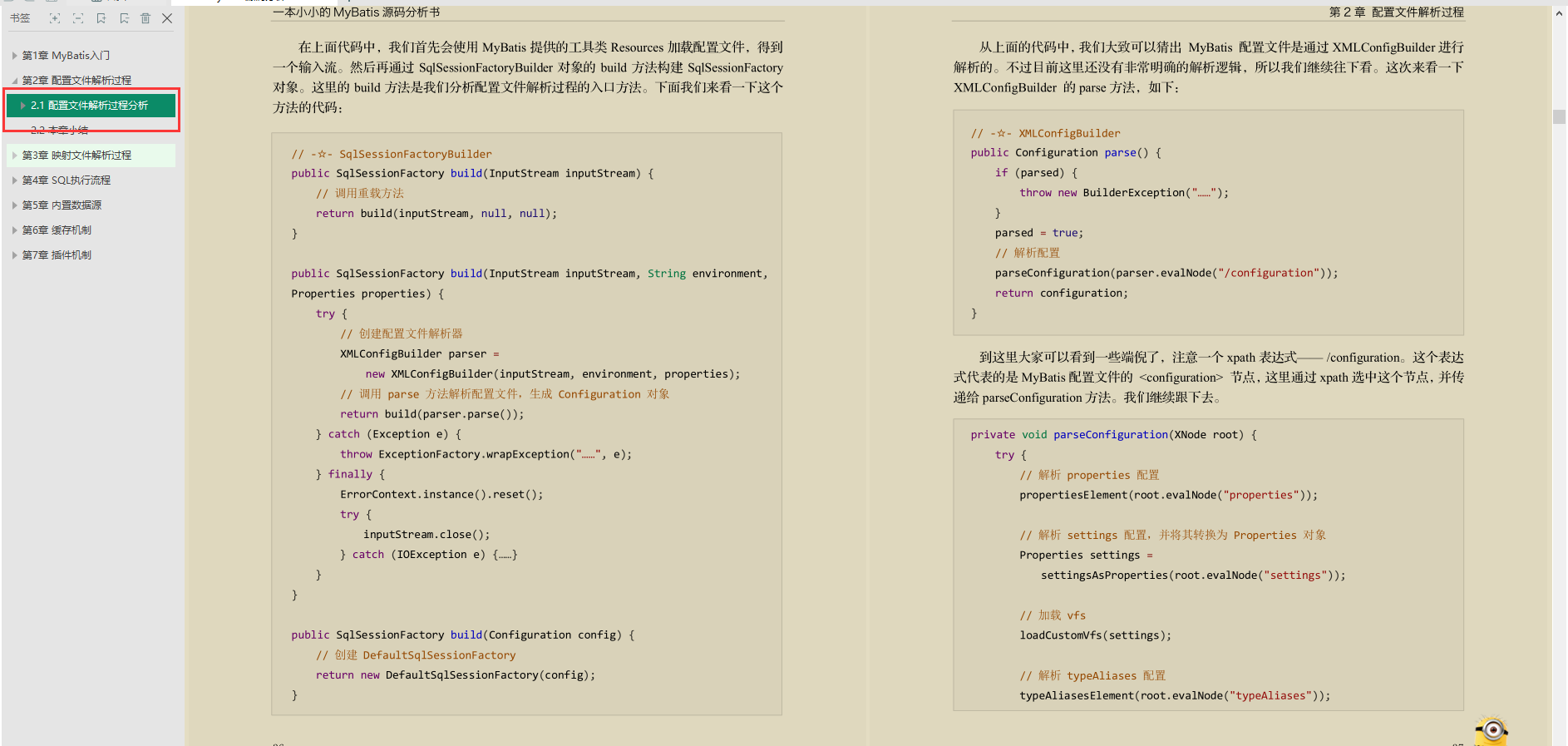Image resolution: width=1568 pixels, height=746 pixels.
Task: Click code line return new DefaultSqlSessionFactory(config);
Action: [x=456, y=675]
